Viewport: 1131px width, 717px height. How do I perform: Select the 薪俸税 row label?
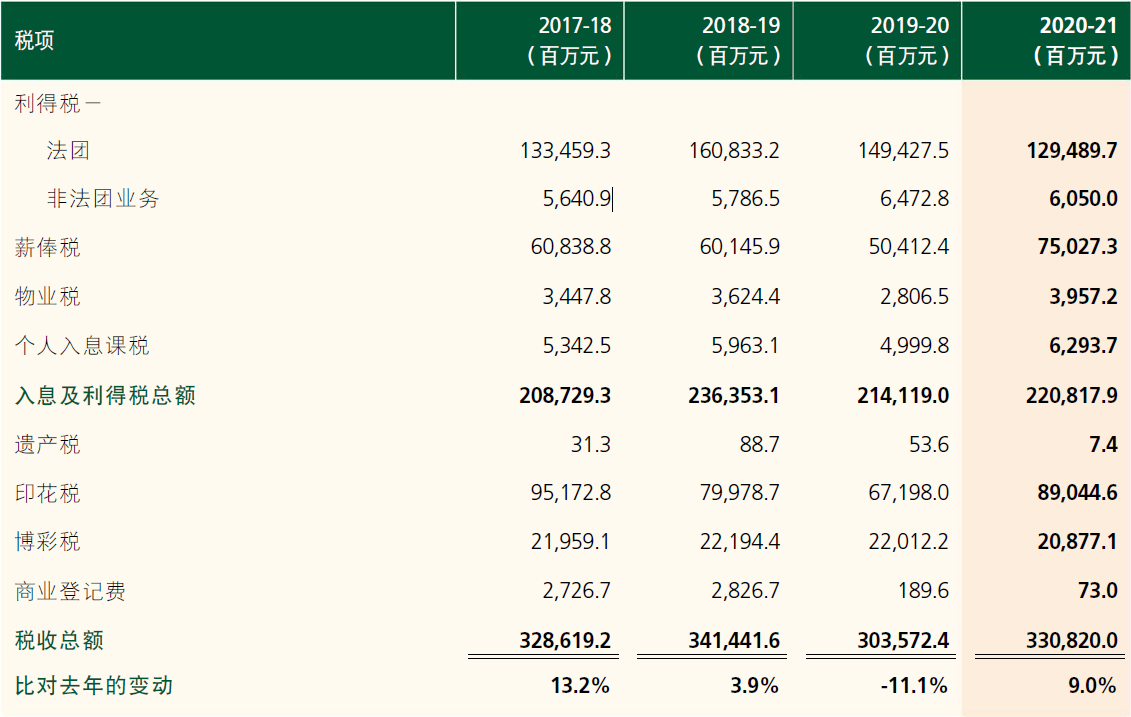click(47, 248)
